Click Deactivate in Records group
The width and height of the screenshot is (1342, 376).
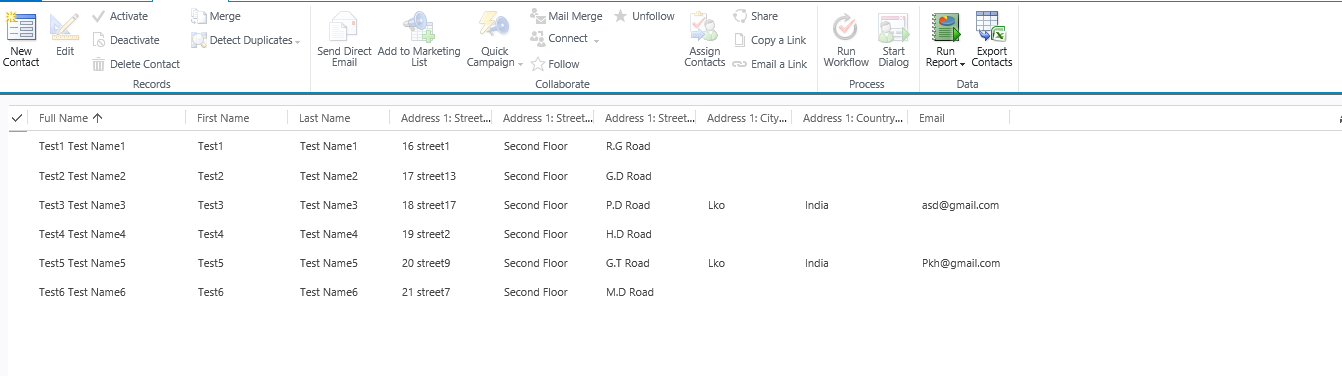click(126, 40)
